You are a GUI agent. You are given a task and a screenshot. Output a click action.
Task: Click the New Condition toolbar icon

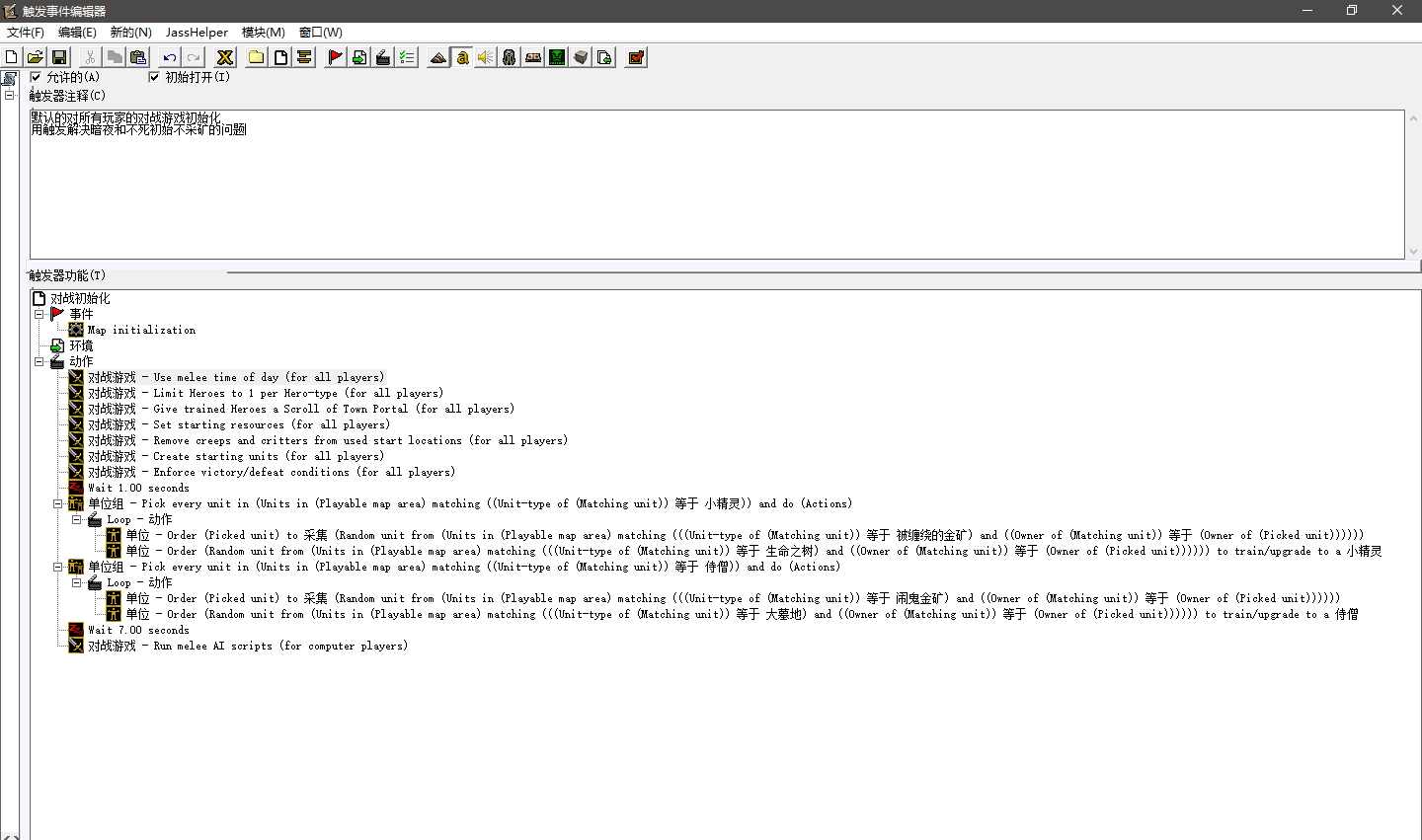(359, 57)
